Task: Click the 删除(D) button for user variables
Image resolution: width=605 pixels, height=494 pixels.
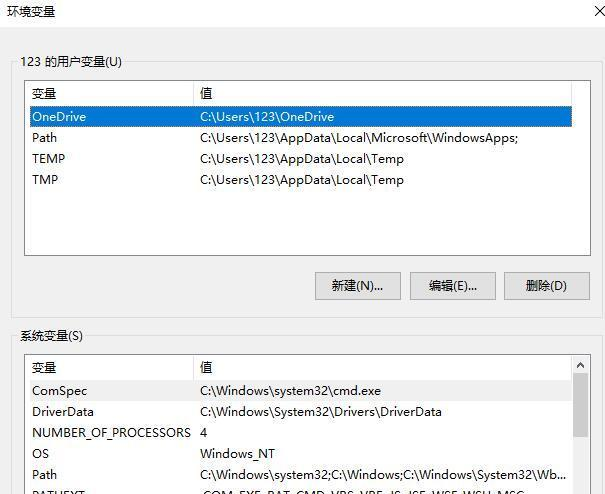Action: click(546, 286)
